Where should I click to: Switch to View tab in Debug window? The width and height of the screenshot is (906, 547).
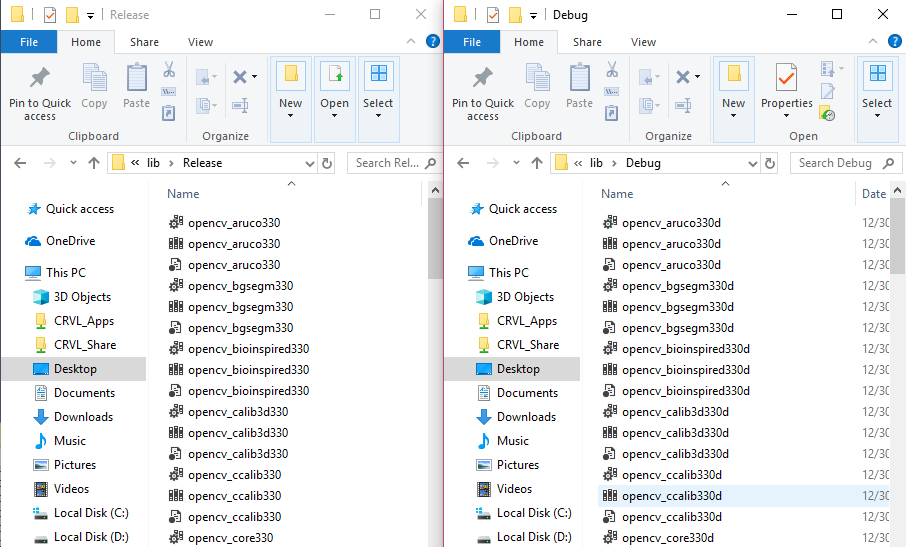pos(643,42)
